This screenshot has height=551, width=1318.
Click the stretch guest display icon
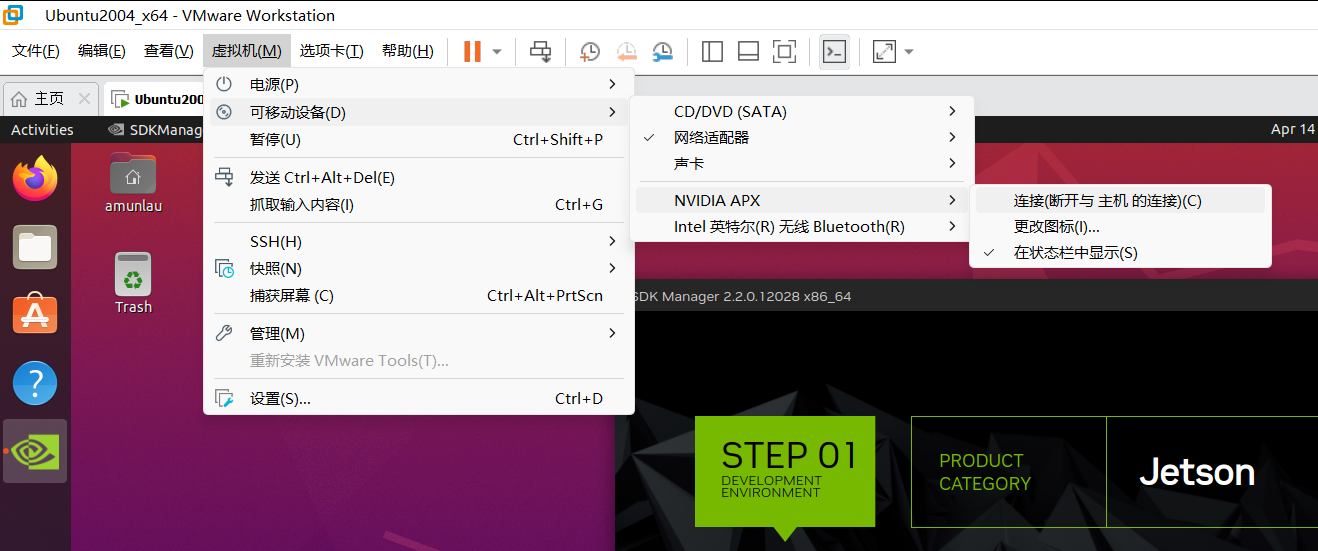coord(884,51)
